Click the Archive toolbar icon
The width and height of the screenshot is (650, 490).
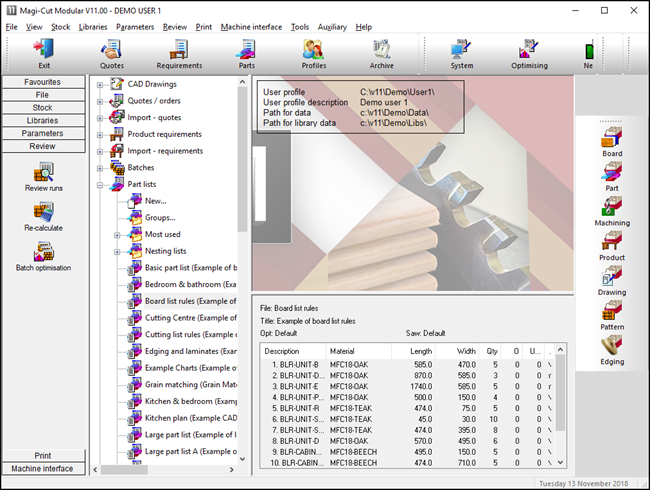(x=381, y=52)
